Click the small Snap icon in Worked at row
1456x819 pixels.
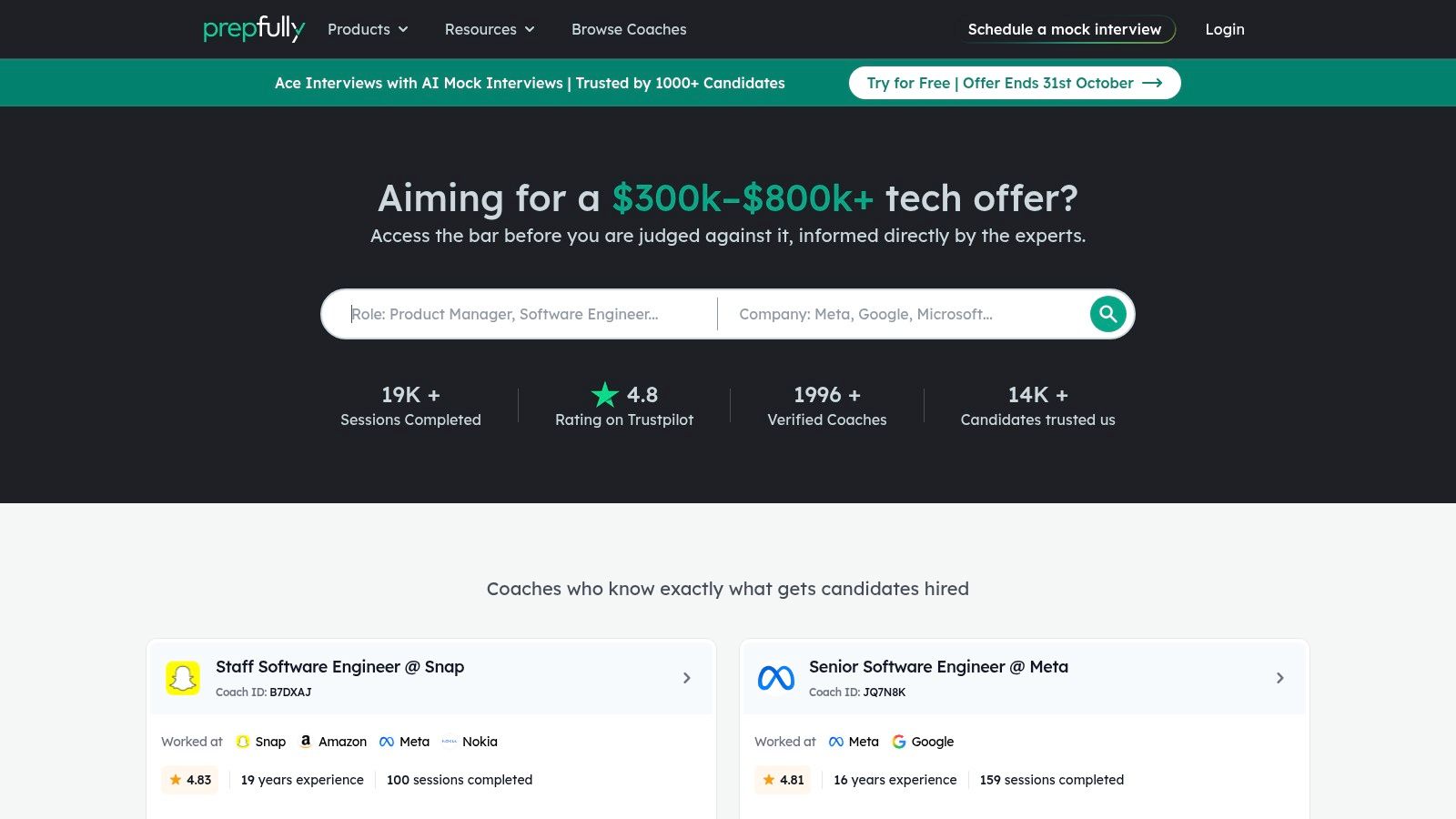click(243, 742)
